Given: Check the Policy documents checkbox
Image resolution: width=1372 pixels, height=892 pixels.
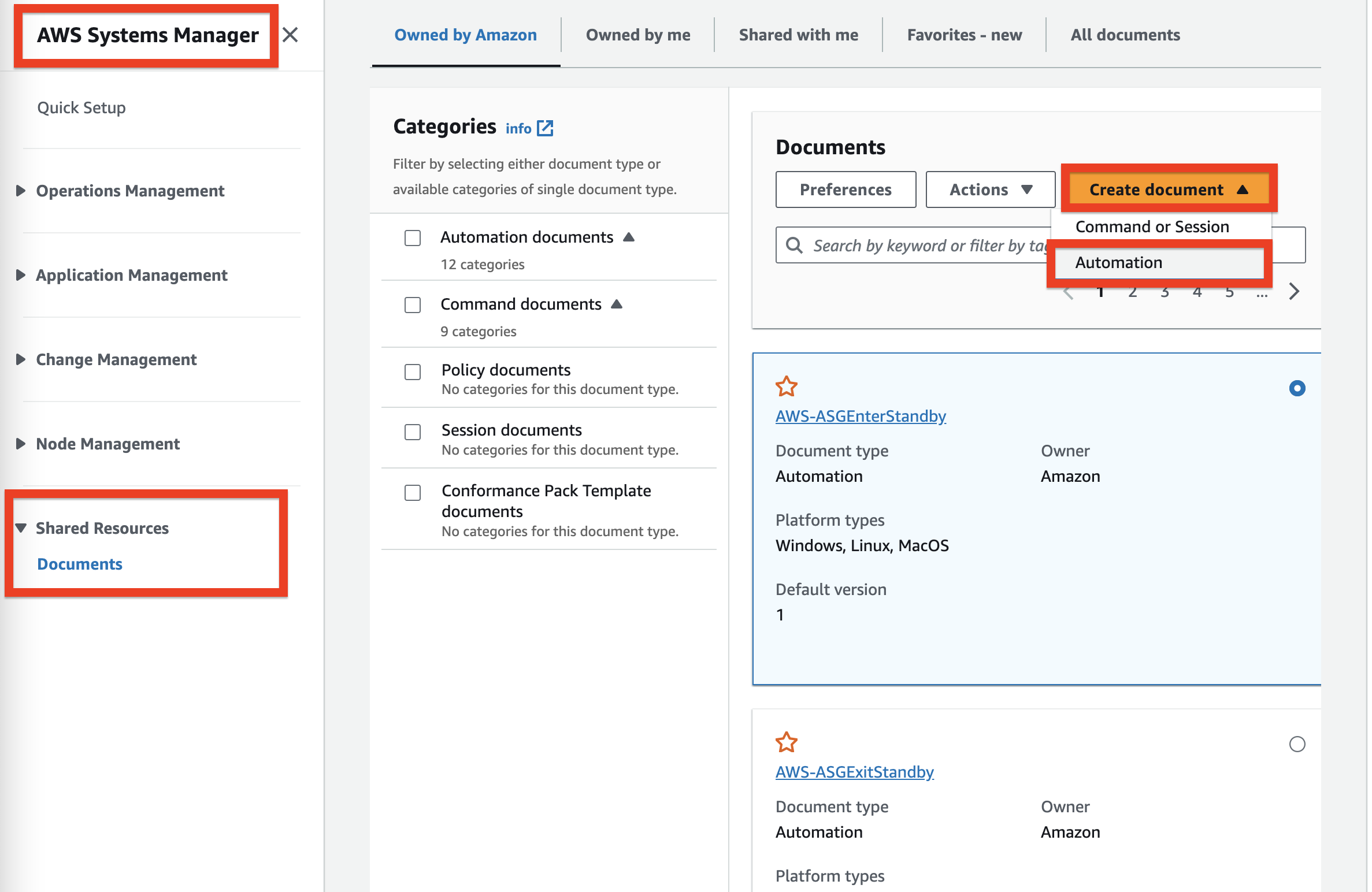Looking at the screenshot, I should click(x=413, y=371).
